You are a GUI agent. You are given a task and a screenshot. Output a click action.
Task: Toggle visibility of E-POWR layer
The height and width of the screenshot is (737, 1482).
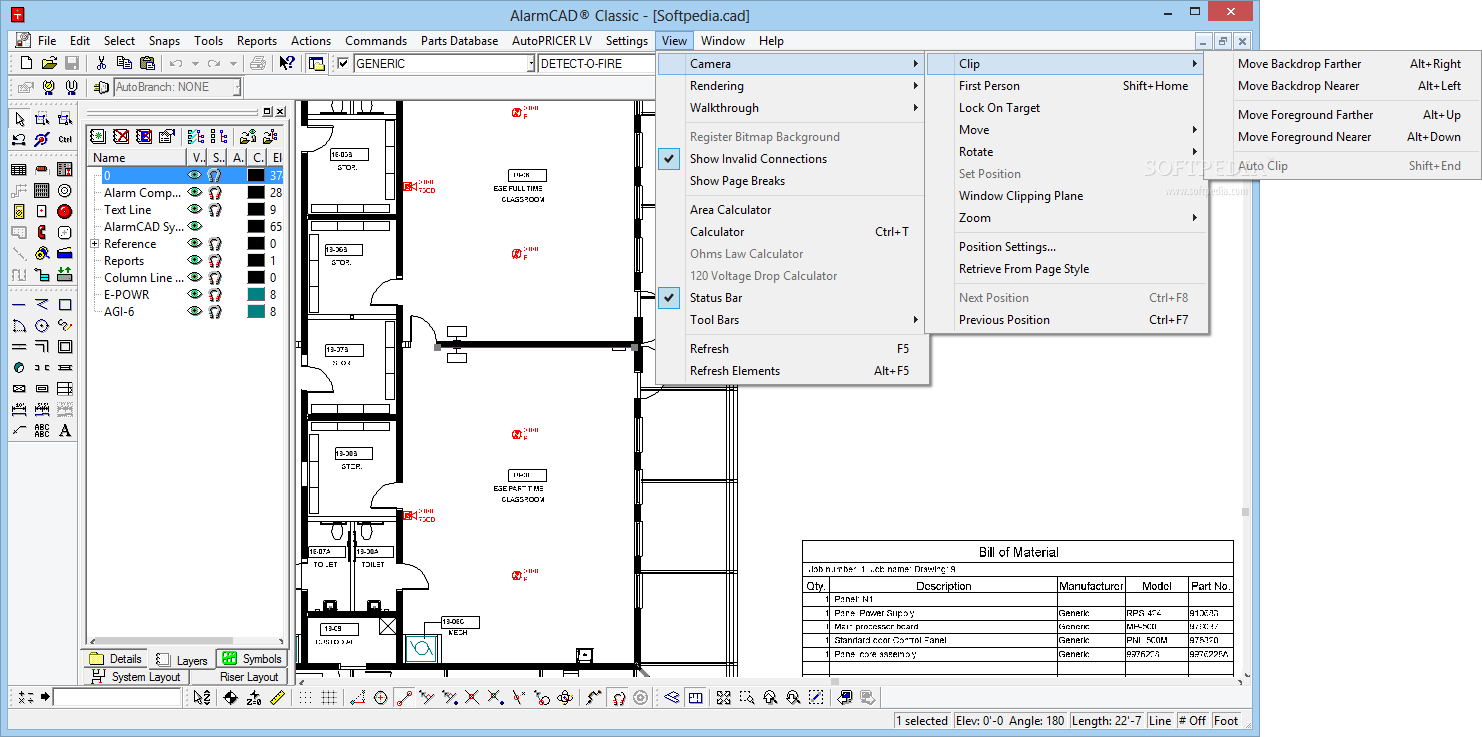click(x=195, y=294)
